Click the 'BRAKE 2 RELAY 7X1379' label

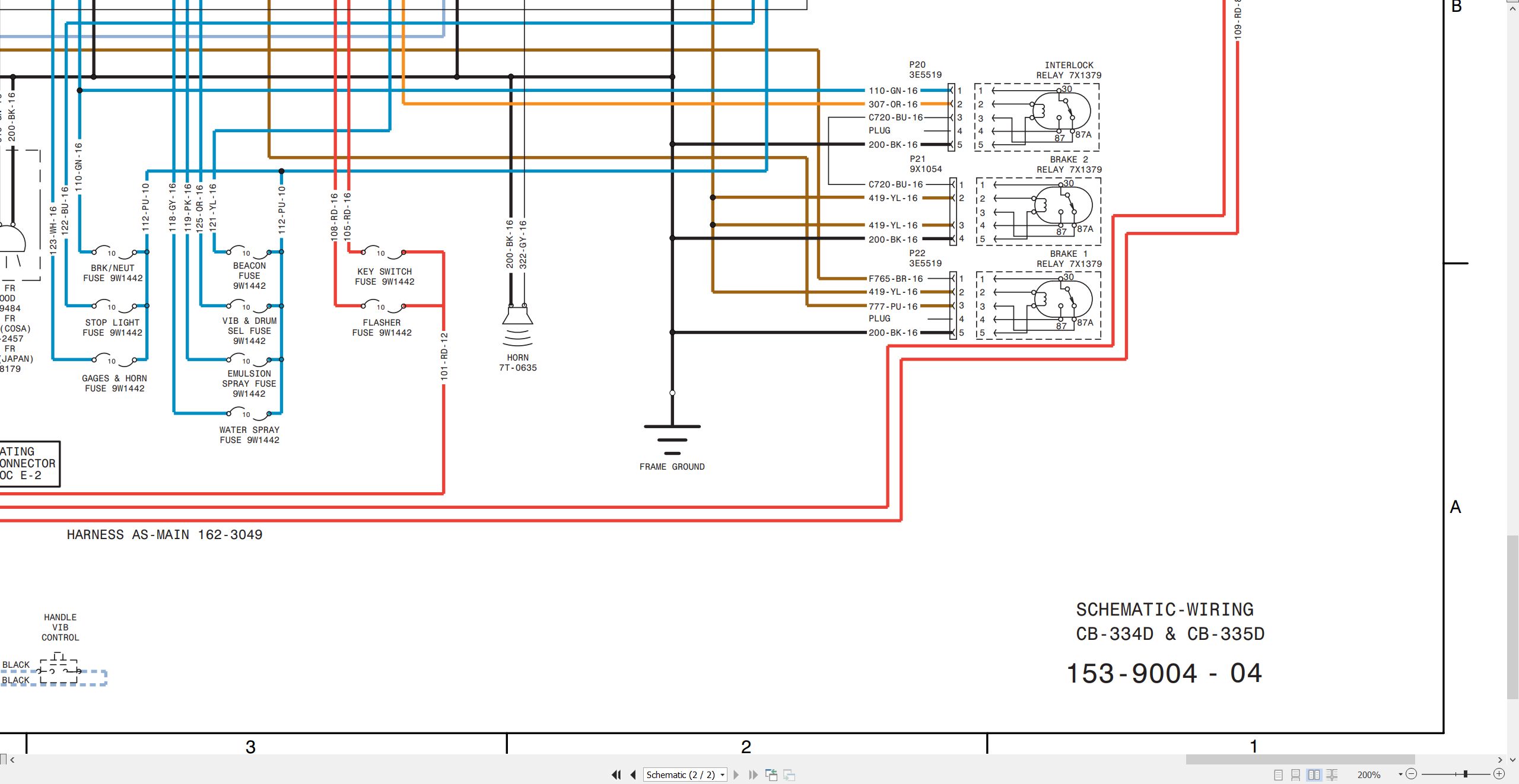click(1069, 164)
